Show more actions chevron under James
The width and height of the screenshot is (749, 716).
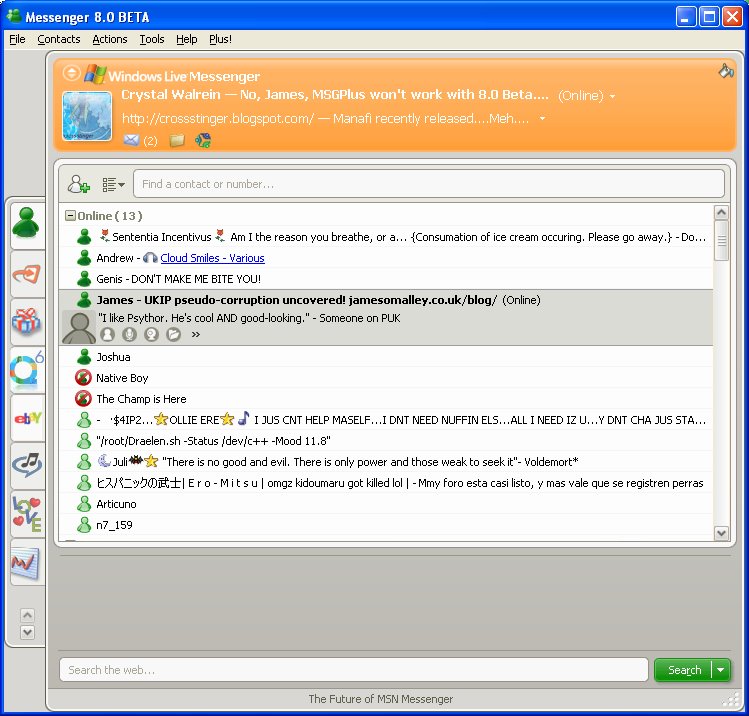click(x=195, y=334)
